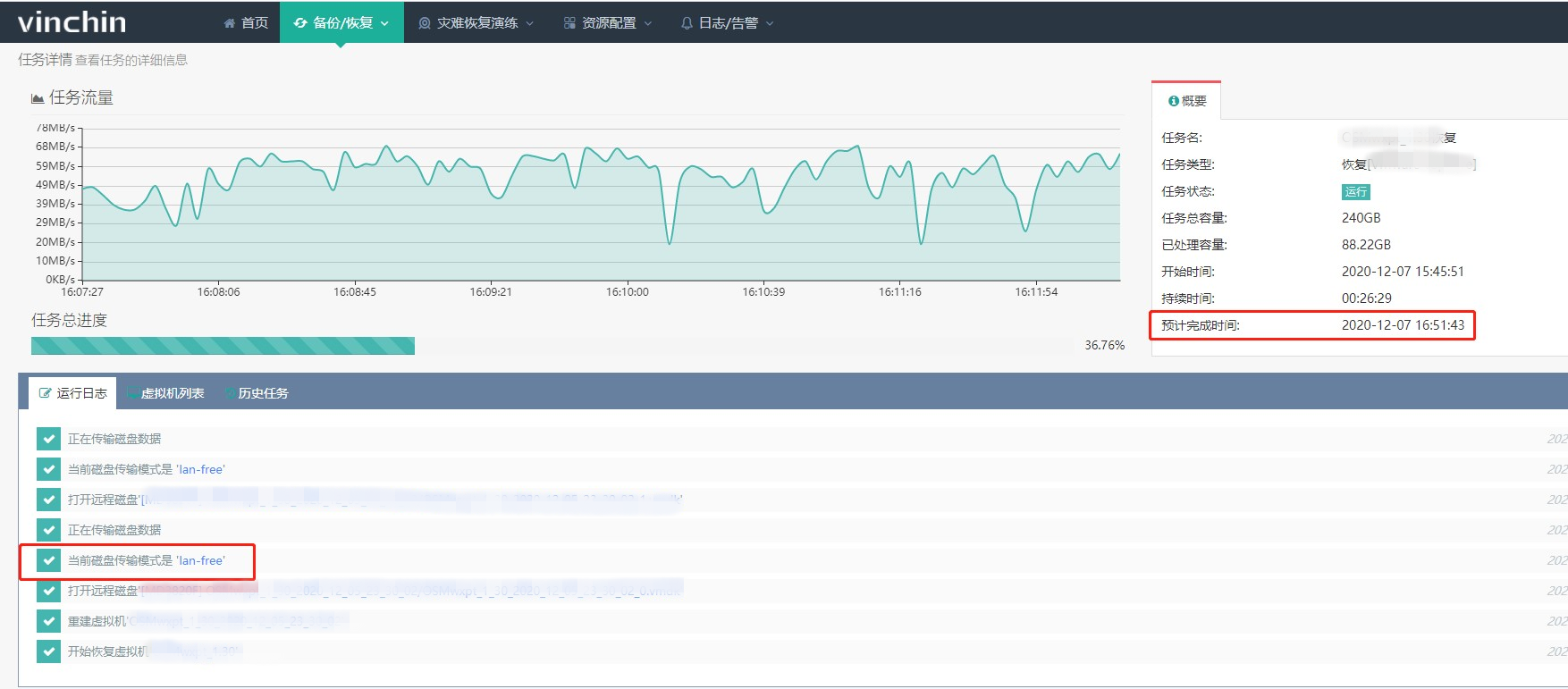Image resolution: width=1568 pixels, height=689 pixels.
Task: Click the chart icon beside 任务流量
Action: pyautogui.click(x=38, y=98)
